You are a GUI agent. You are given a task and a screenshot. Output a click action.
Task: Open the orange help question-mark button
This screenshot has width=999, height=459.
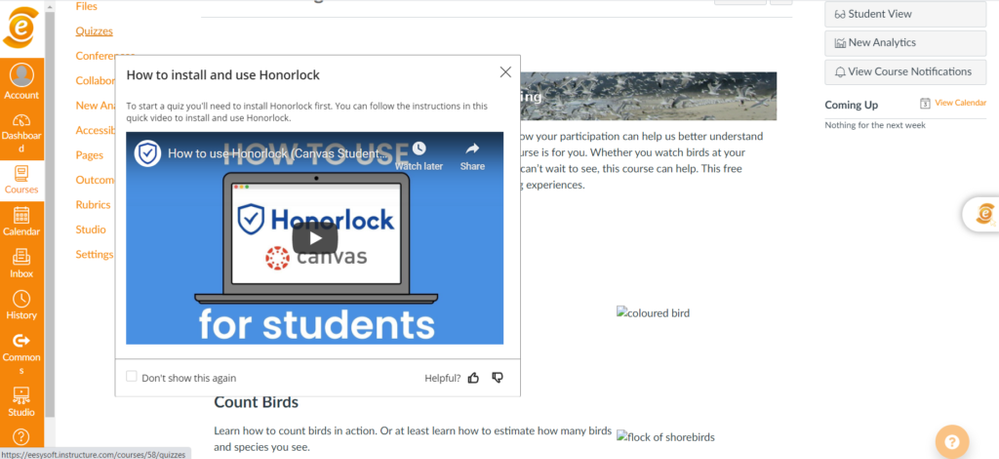[951, 441]
